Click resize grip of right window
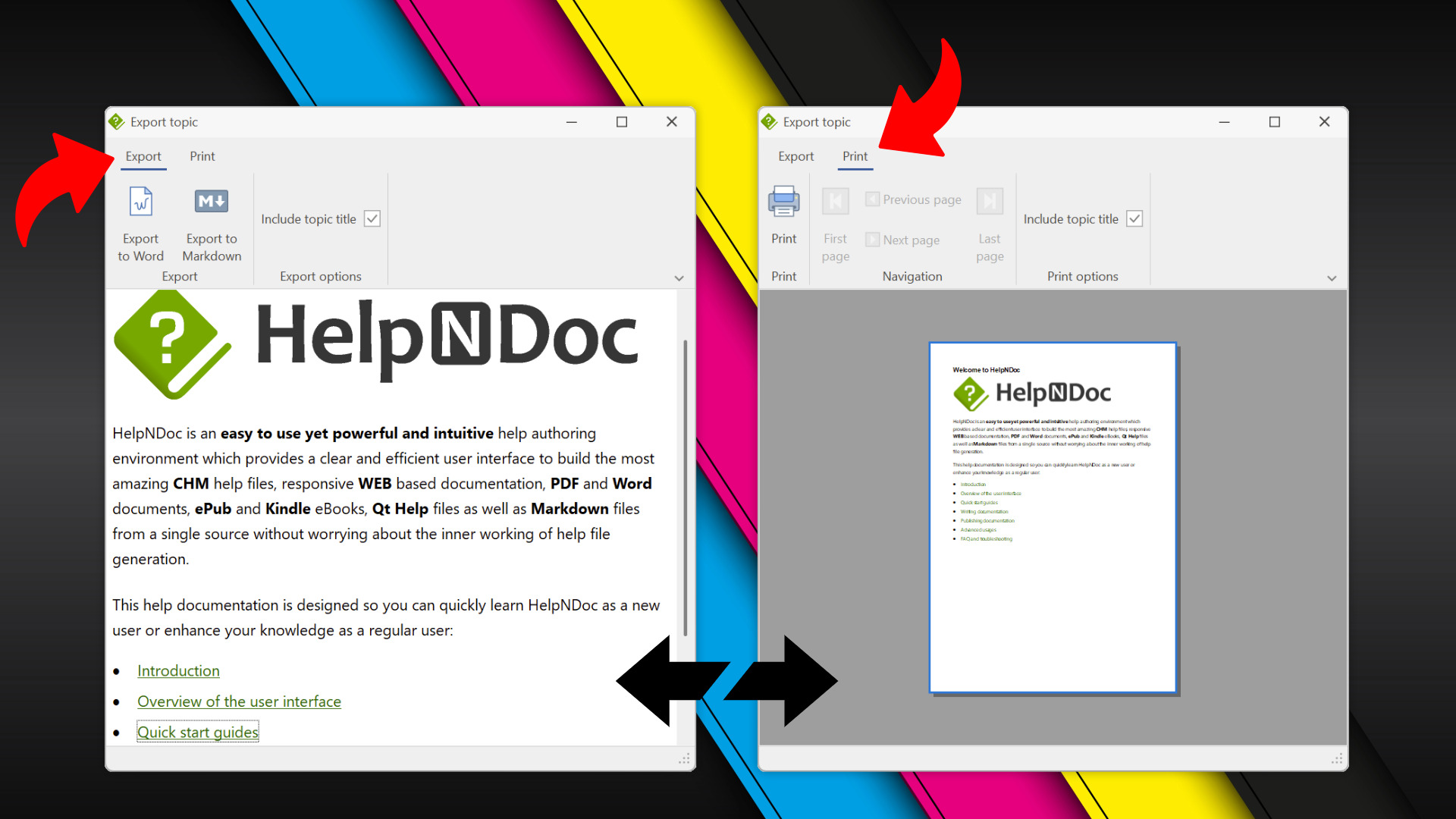 [x=1337, y=759]
